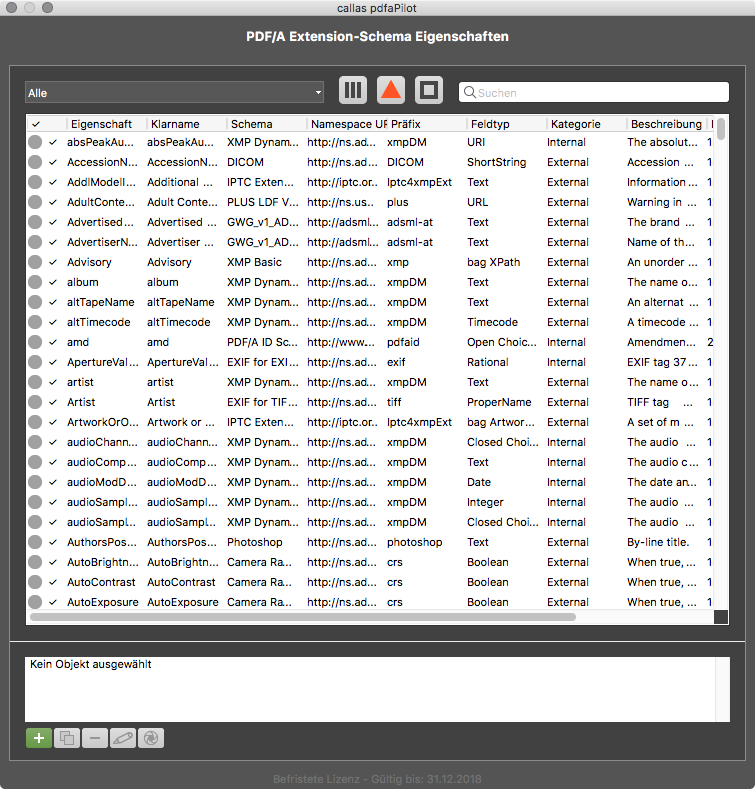
Task: Select the 'EXIF tag 37...' description cell
Action: 662,362
